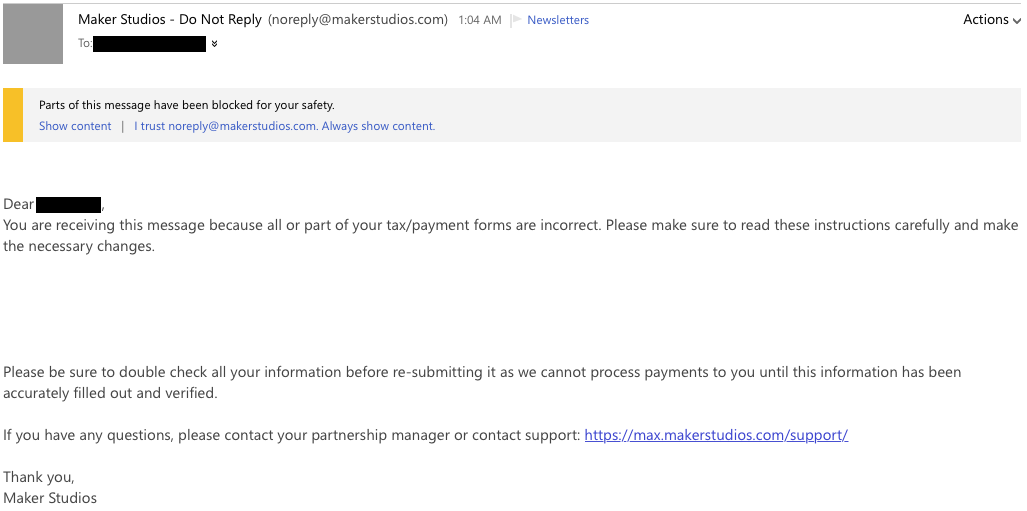The image size is (1027, 511).
Task: Click the chevron arrow beside Actions
Action: (1017, 21)
